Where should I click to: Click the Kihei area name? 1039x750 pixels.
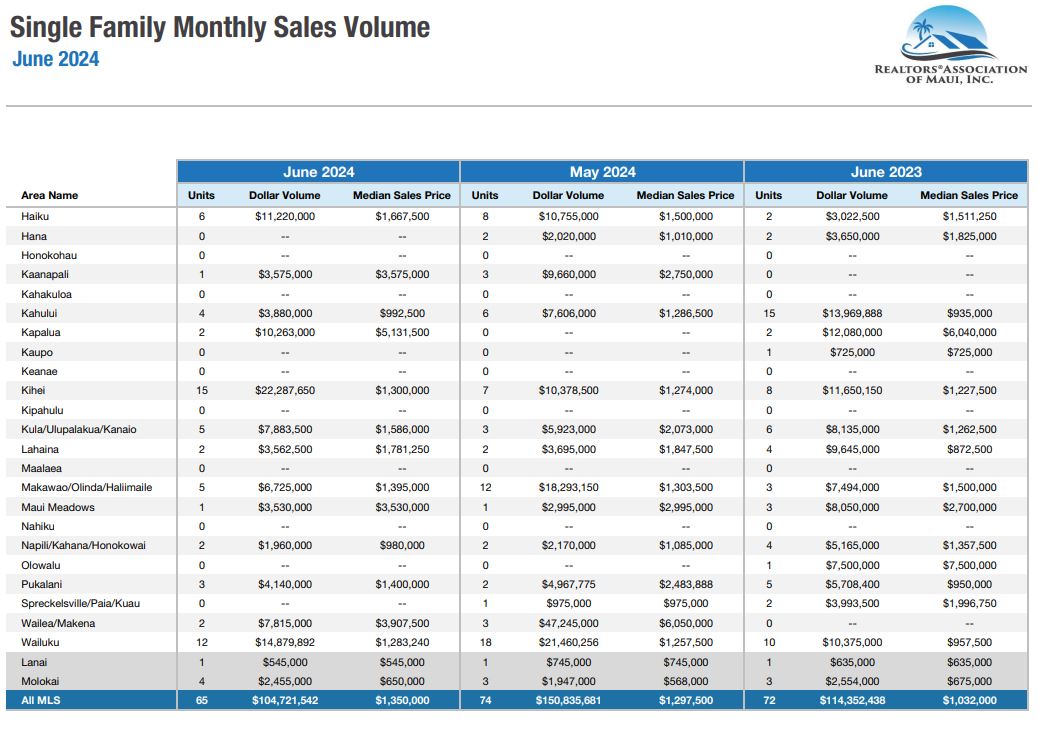tap(34, 391)
